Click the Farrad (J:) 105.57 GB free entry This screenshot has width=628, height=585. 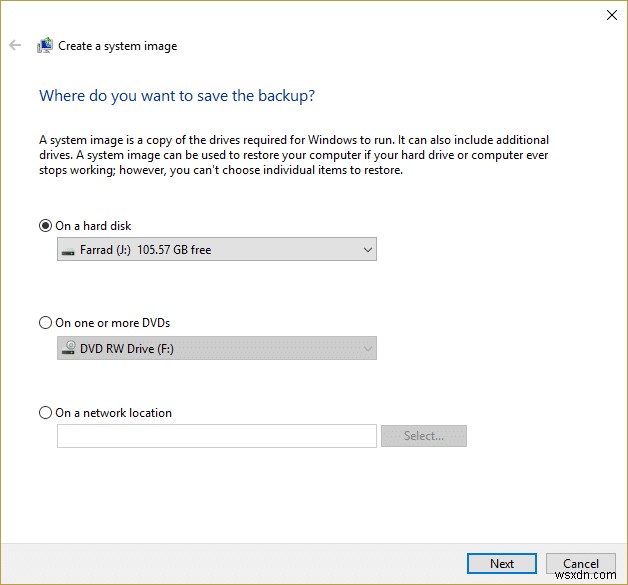146,250
